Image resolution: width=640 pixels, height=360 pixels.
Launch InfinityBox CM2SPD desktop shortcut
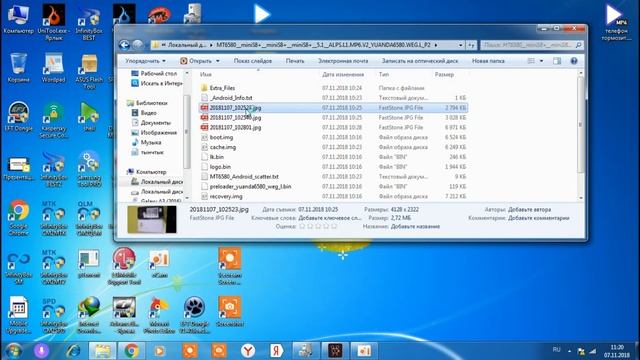53,316
